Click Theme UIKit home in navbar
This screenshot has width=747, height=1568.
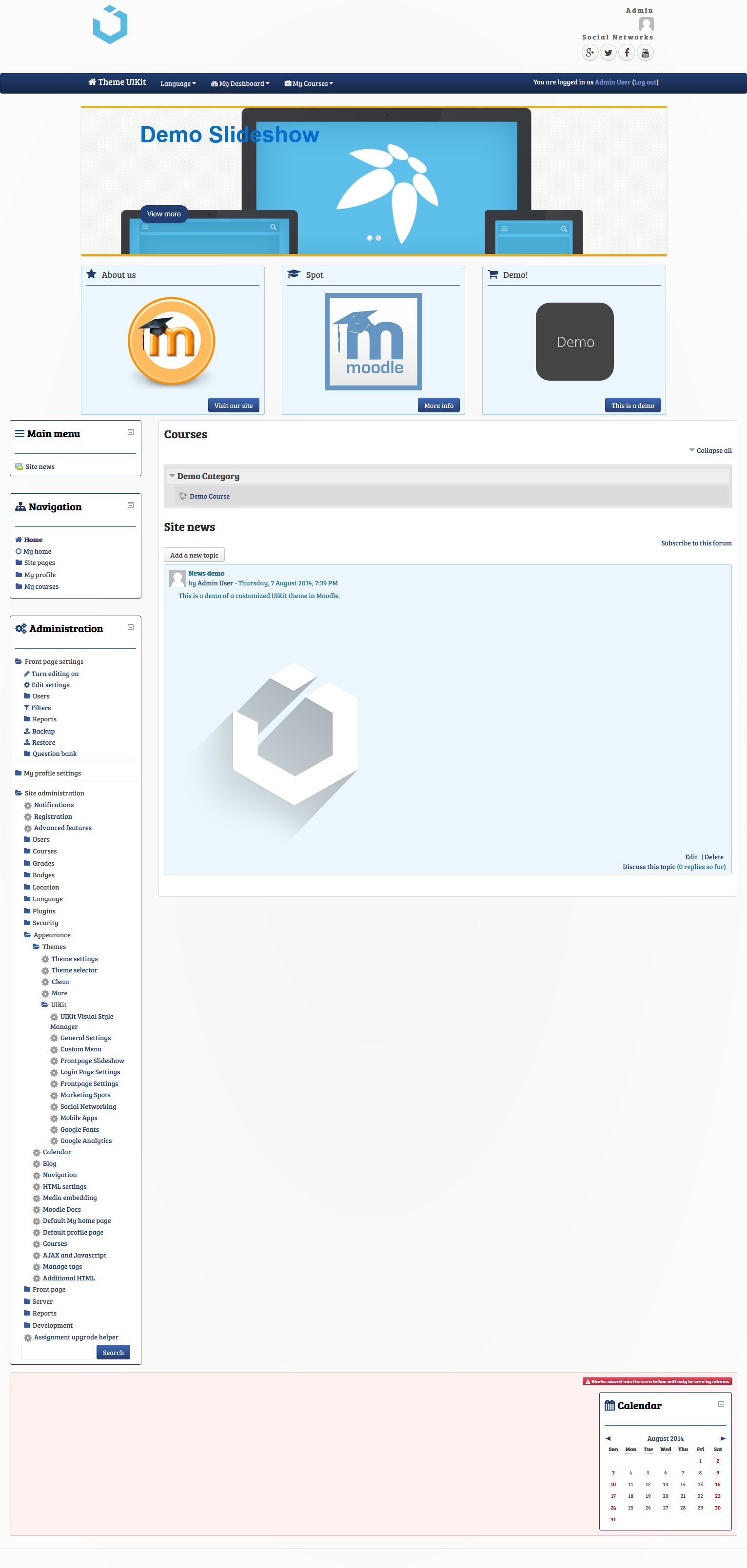117,82
